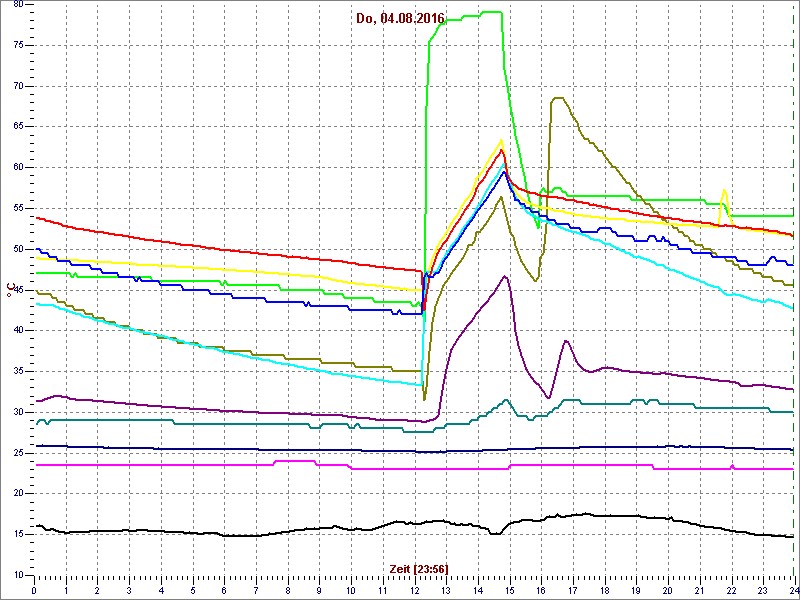Select hour 24 at the time axis end
The width and height of the screenshot is (800, 600).
pos(792,590)
